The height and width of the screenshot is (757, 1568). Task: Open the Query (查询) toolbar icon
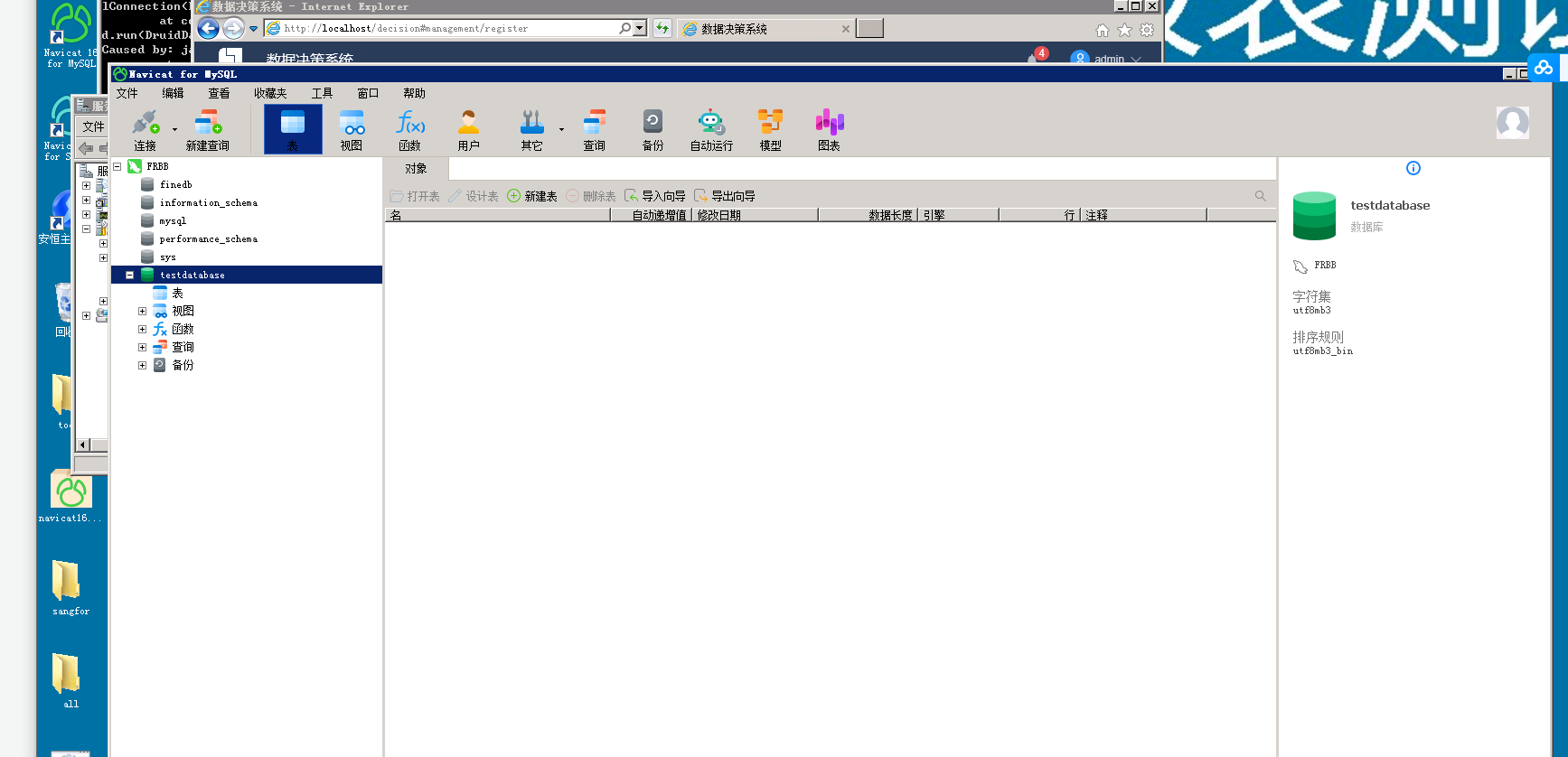coord(594,129)
